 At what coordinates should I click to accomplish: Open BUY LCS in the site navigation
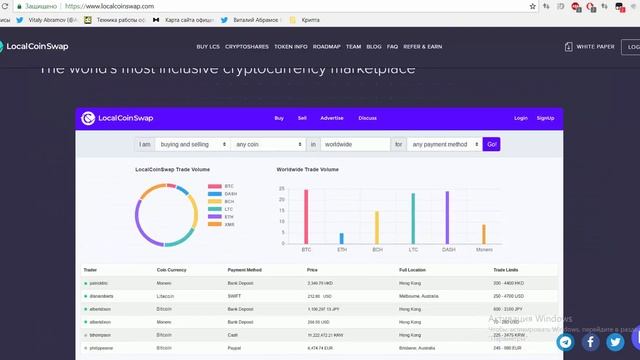tap(208, 47)
